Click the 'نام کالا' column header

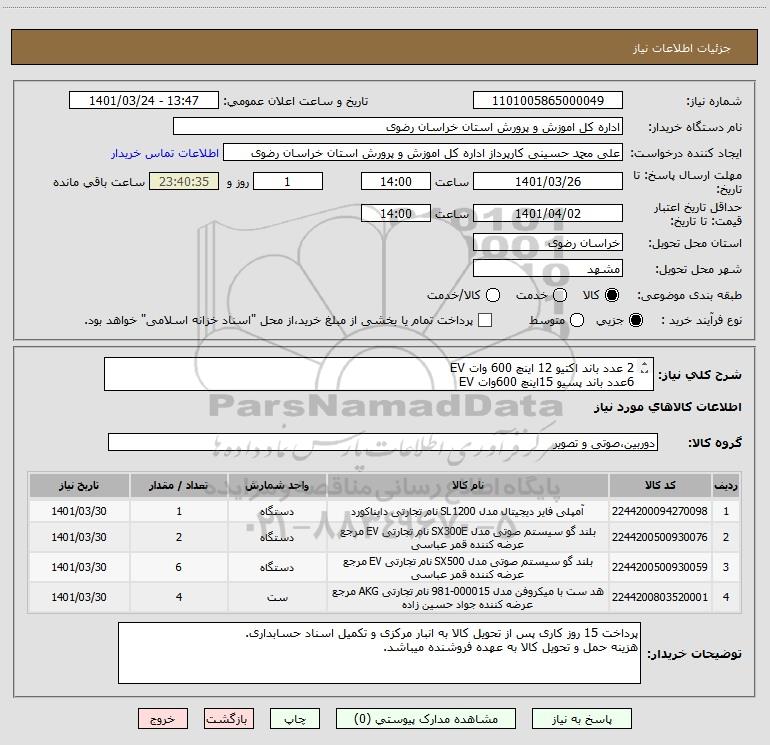[x=468, y=486]
